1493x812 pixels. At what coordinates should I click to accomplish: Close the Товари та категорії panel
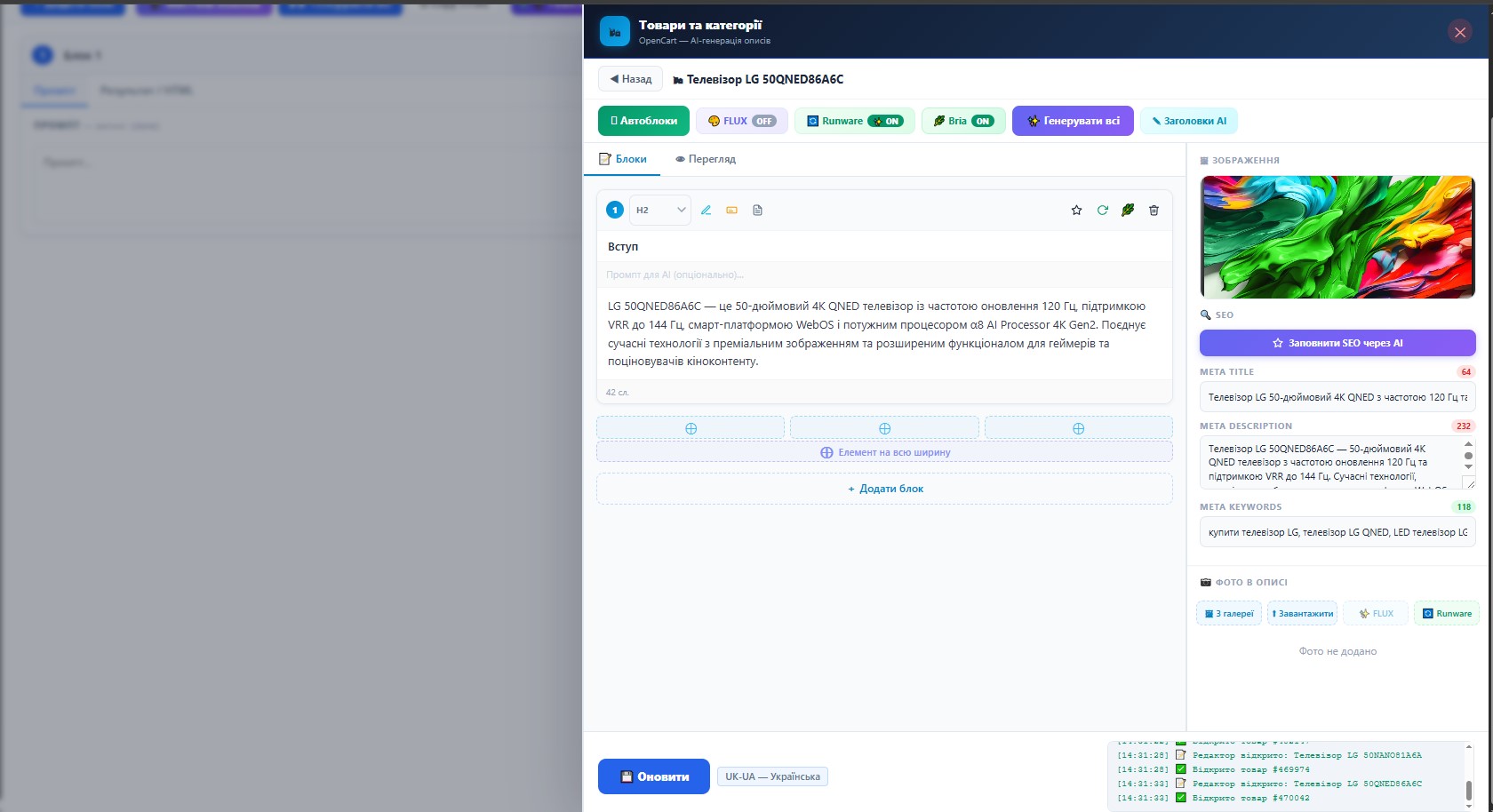tap(1459, 32)
